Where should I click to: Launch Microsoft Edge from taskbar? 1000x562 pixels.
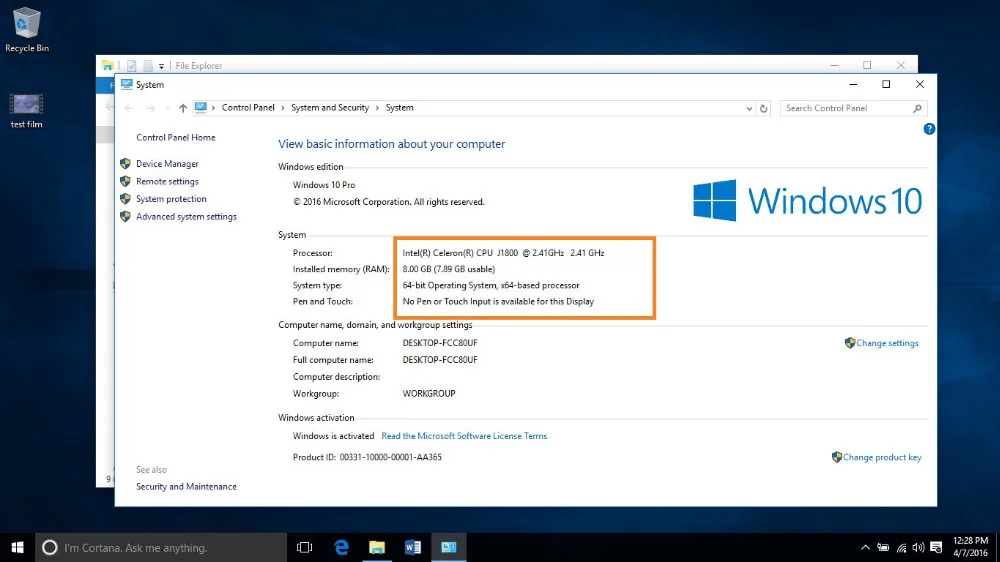coord(341,547)
